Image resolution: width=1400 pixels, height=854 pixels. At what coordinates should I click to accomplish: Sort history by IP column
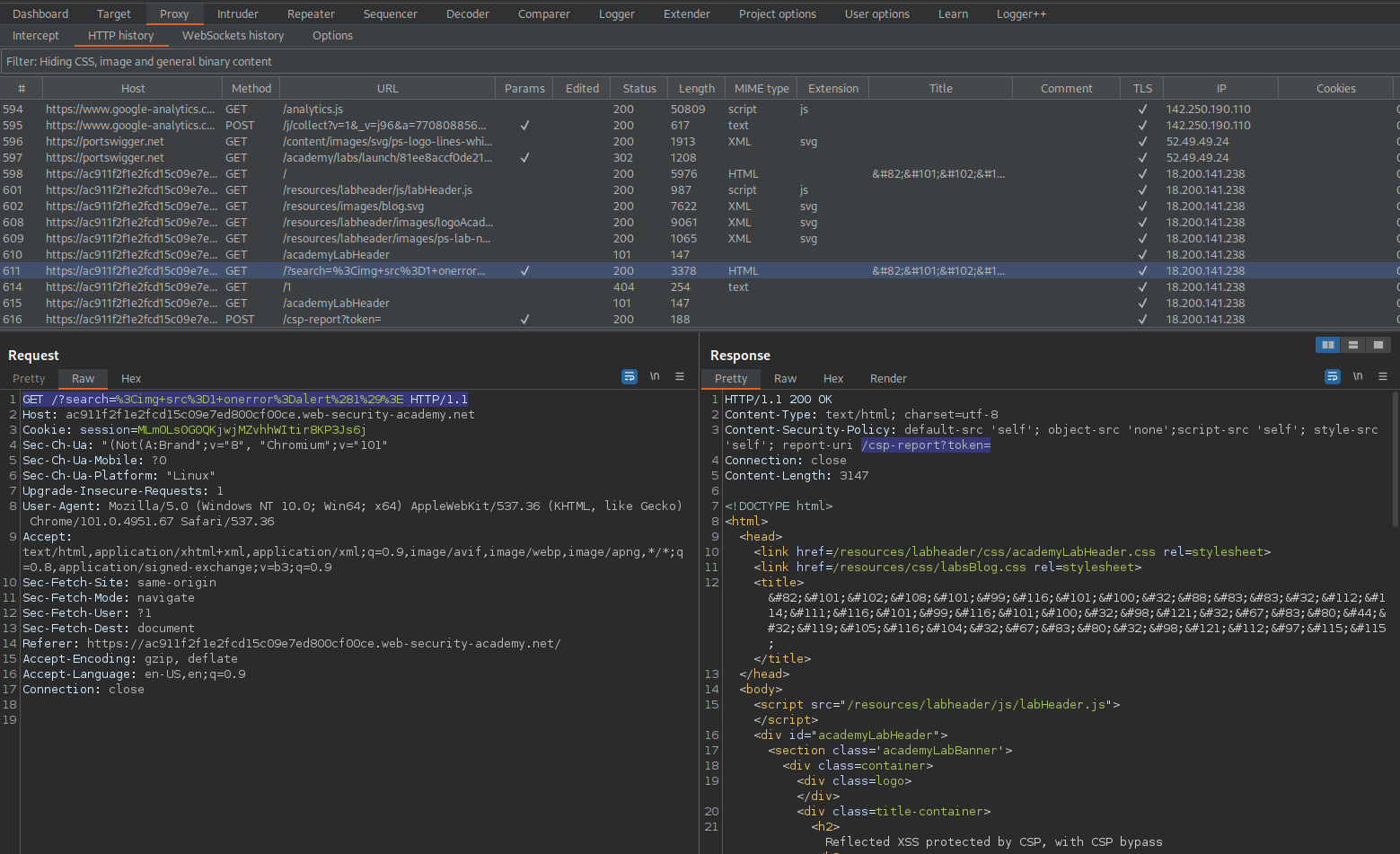click(x=1221, y=88)
